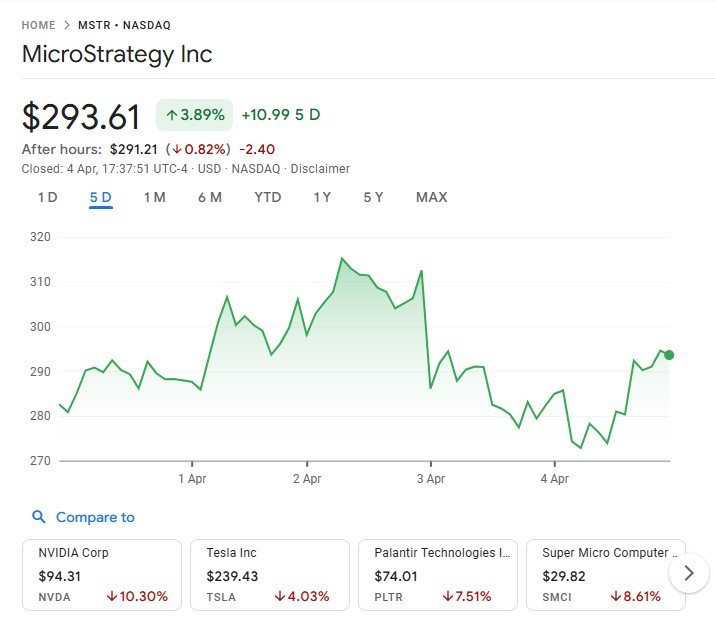715x625 pixels.
Task: Select the 1D time range tab
Action: [47, 197]
